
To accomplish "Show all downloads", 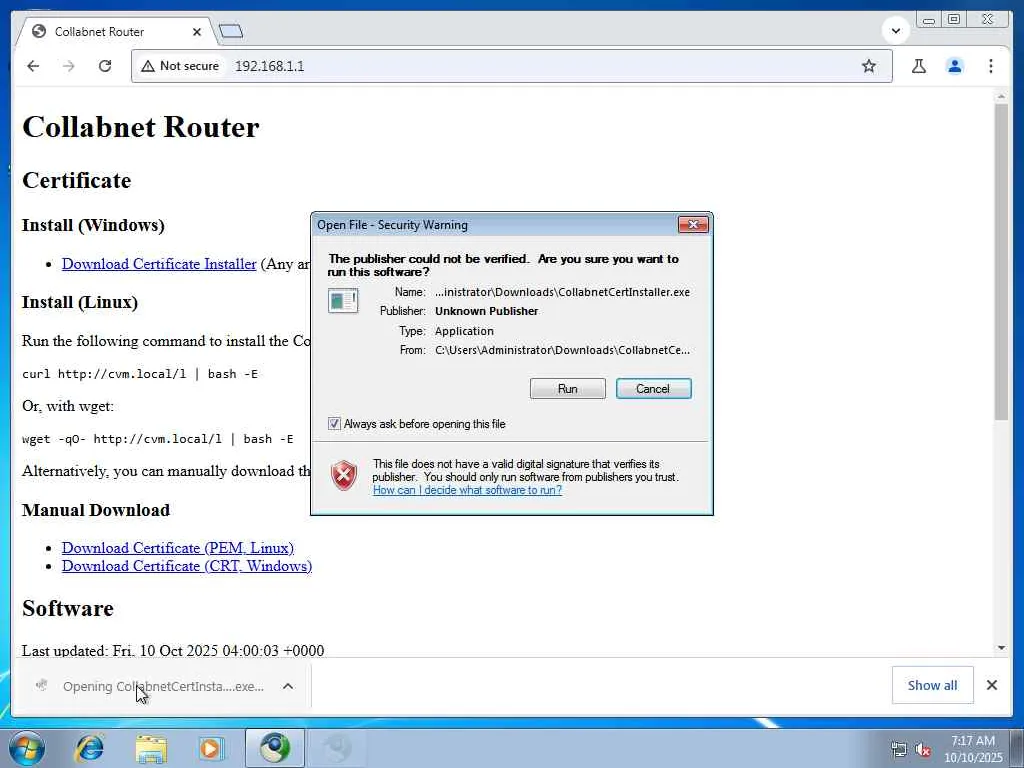I will pyautogui.click(x=932, y=685).
